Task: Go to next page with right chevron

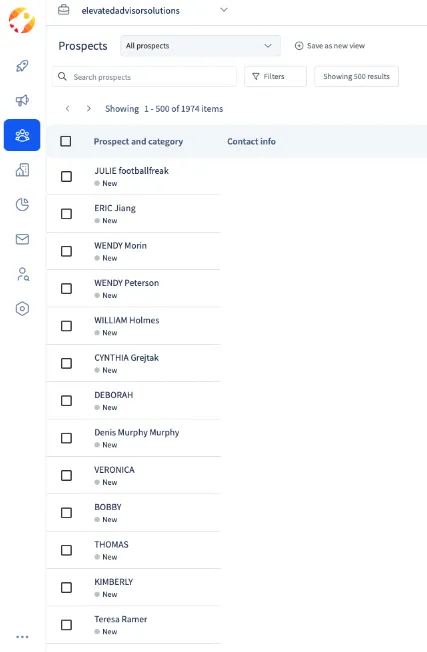Action: point(89,109)
